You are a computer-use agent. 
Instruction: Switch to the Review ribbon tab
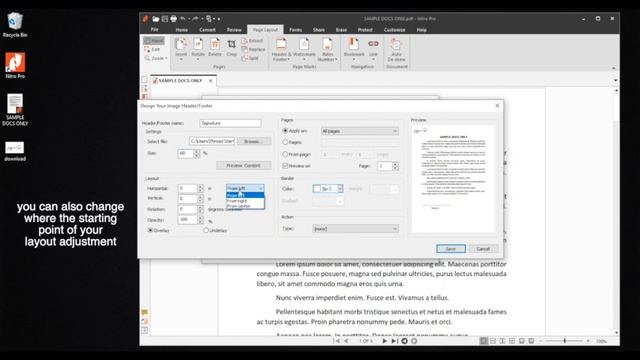[234, 30]
